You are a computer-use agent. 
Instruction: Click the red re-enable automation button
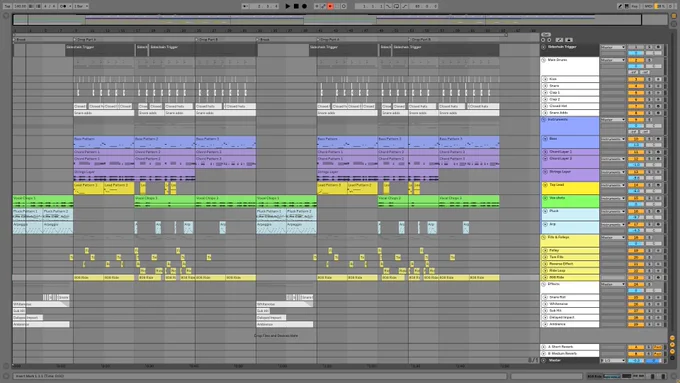pyautogui.click(x=330, y=6)
